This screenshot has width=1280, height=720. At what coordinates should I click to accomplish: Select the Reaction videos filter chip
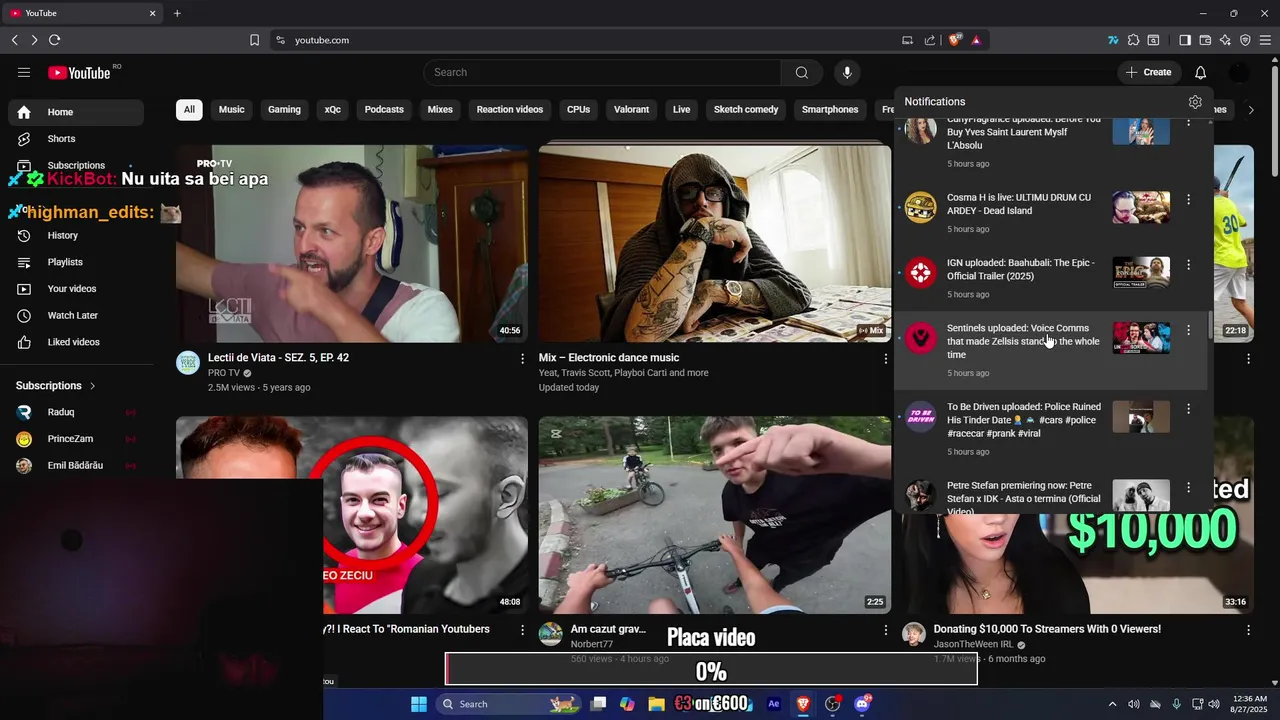pos(510,110)
